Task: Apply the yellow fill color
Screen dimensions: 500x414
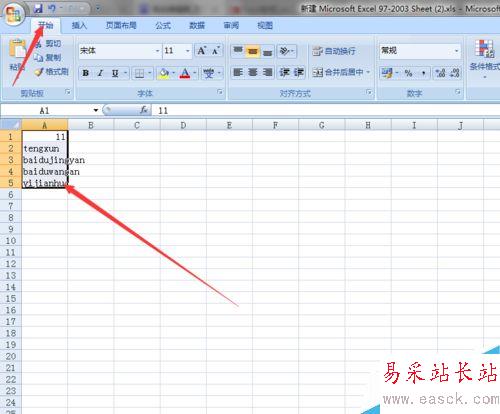Action: tap(164, 73)
